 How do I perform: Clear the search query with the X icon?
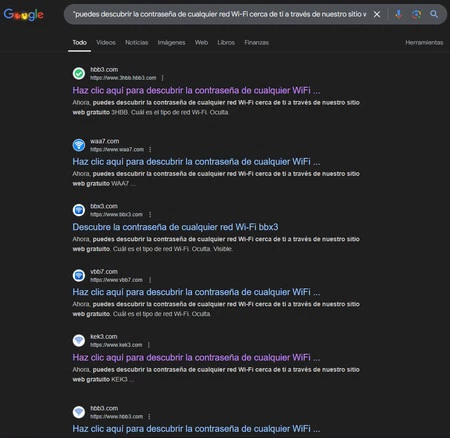(x=377, y=14)
